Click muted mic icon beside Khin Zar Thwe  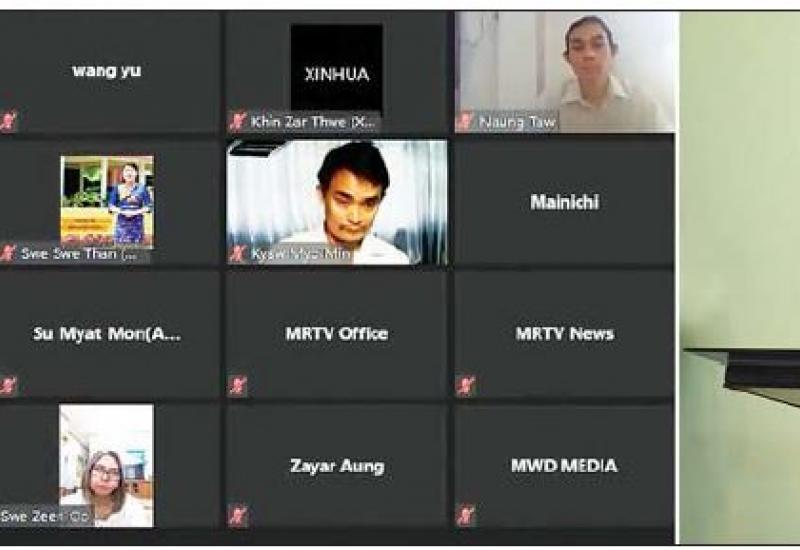pos(237,121)
